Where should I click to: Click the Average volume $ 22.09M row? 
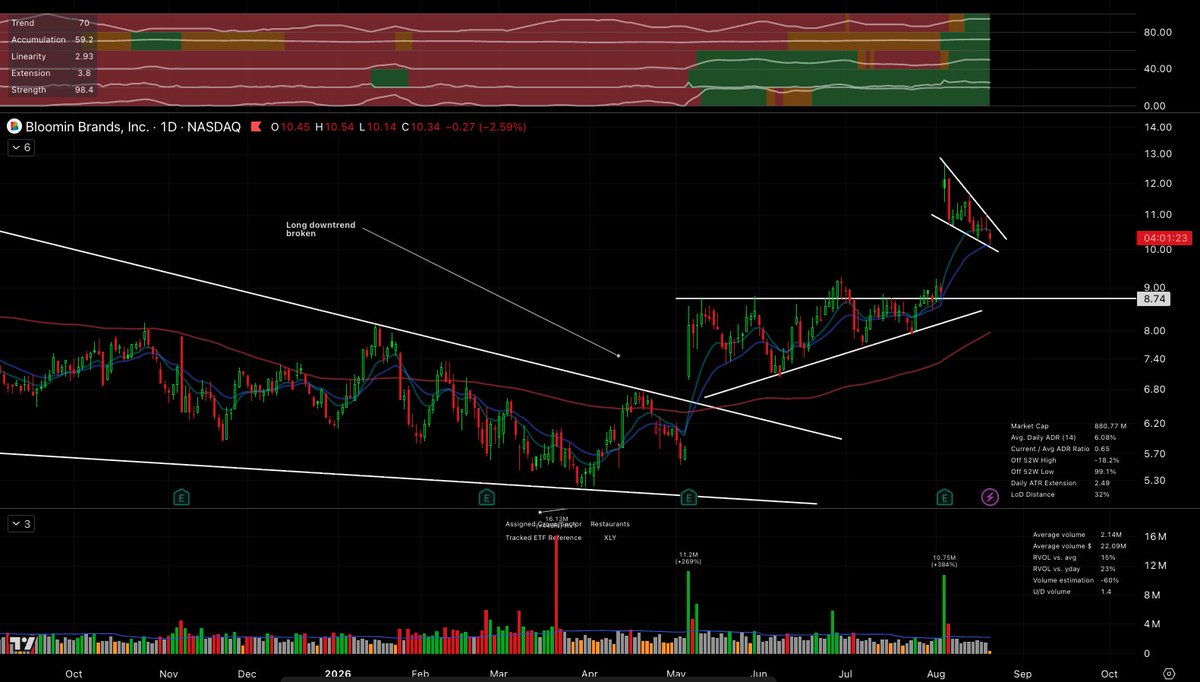(1079, 546)
